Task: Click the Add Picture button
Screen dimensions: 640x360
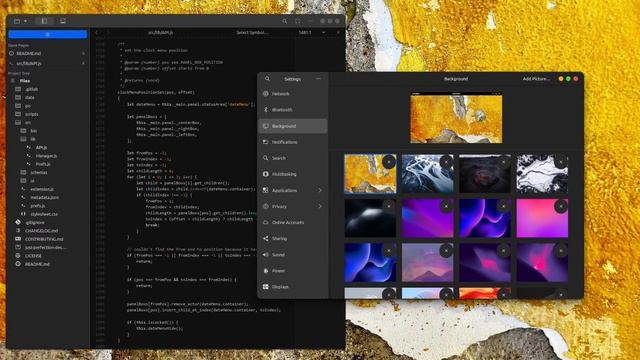Action: (x=536, y=79)
